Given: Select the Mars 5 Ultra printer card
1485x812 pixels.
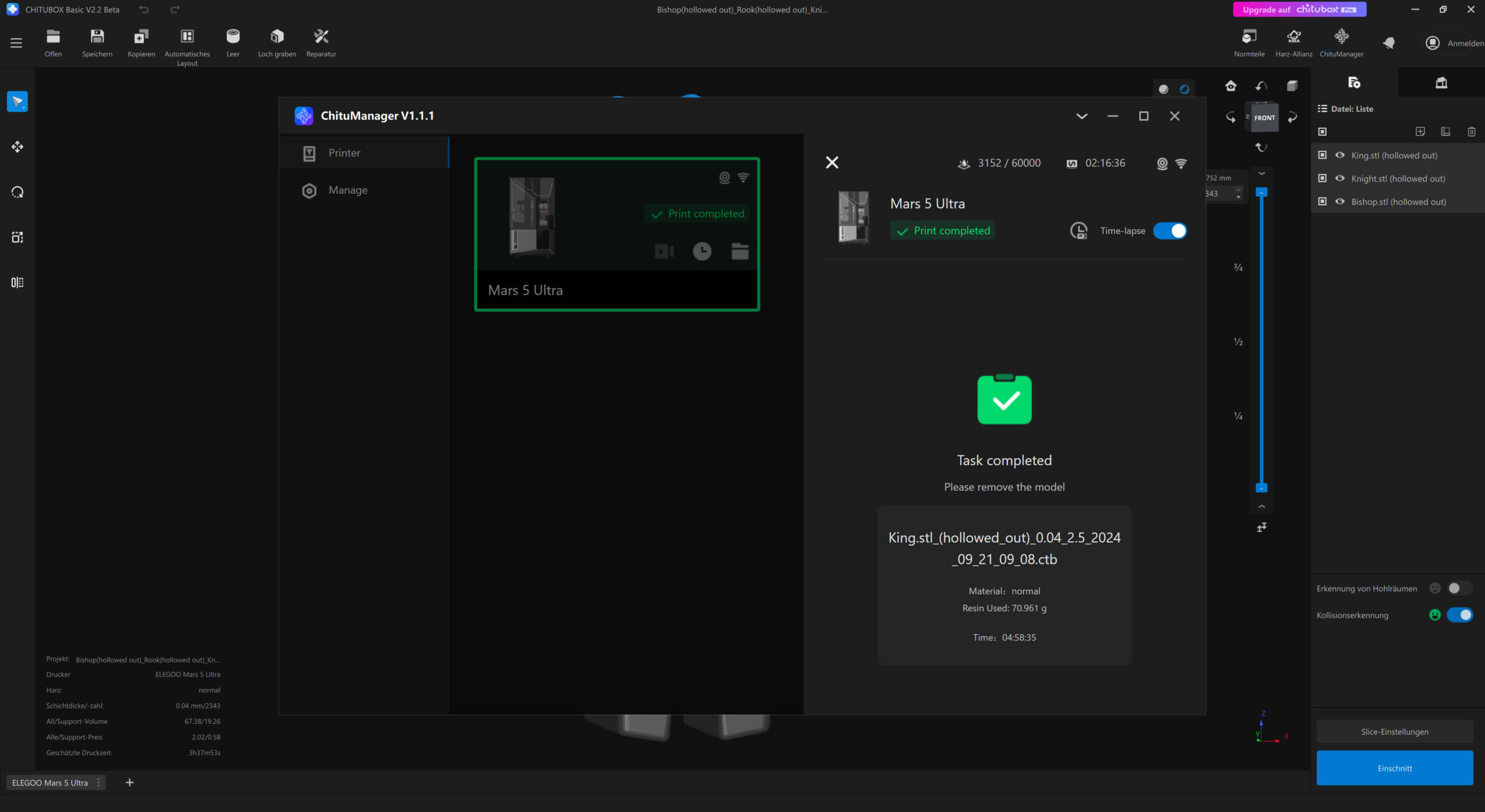Looking at the screenshot, I should click(617, 234).
